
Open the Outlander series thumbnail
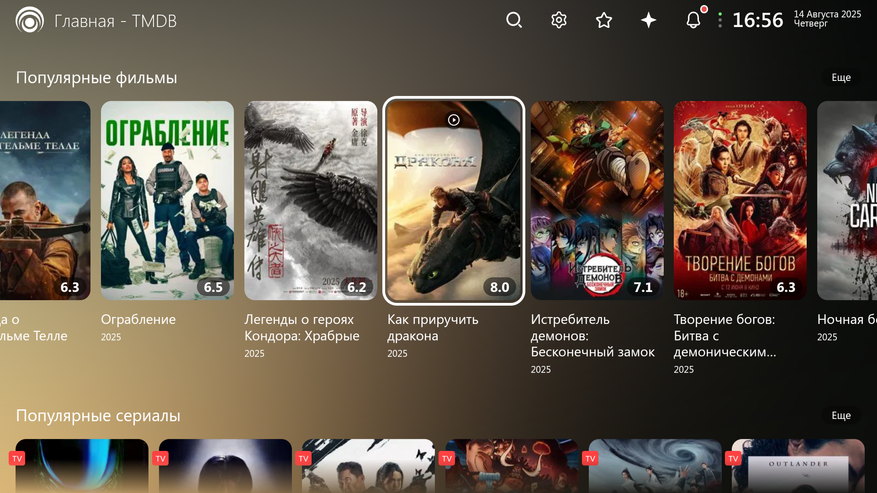[798, 466]
